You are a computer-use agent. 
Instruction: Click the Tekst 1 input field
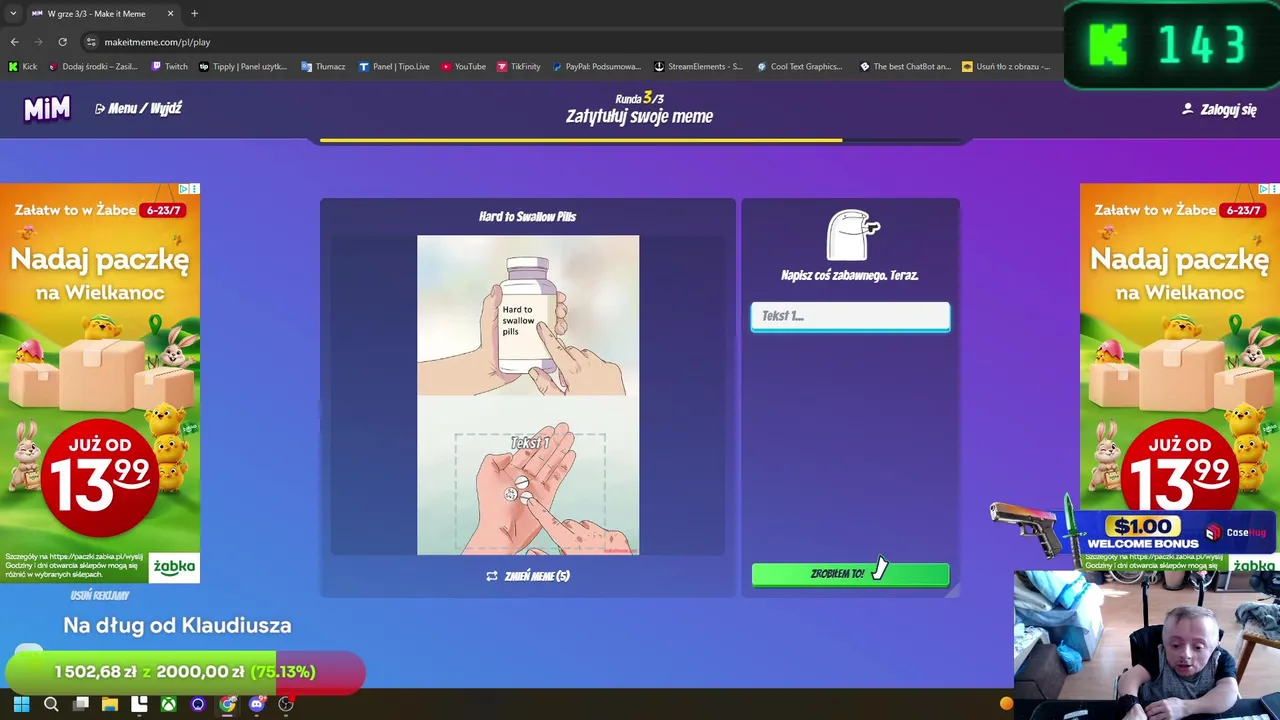click(850, 316)
